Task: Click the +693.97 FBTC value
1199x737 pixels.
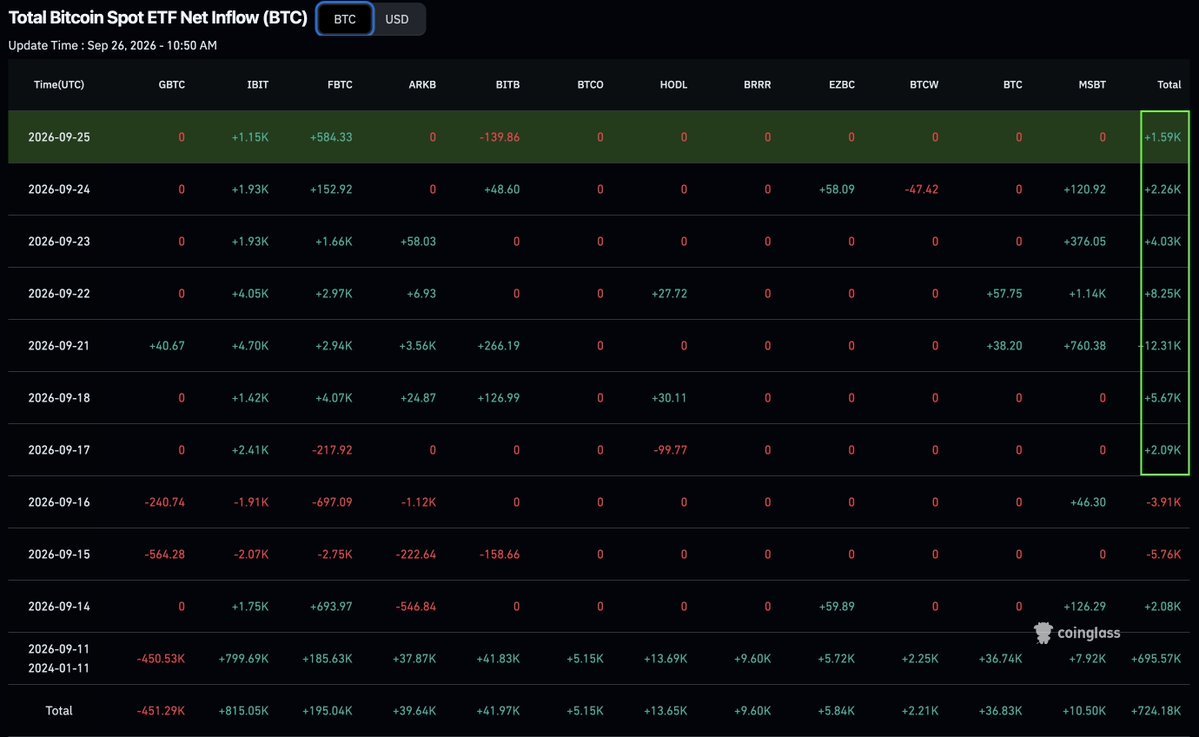Action: 331,607
